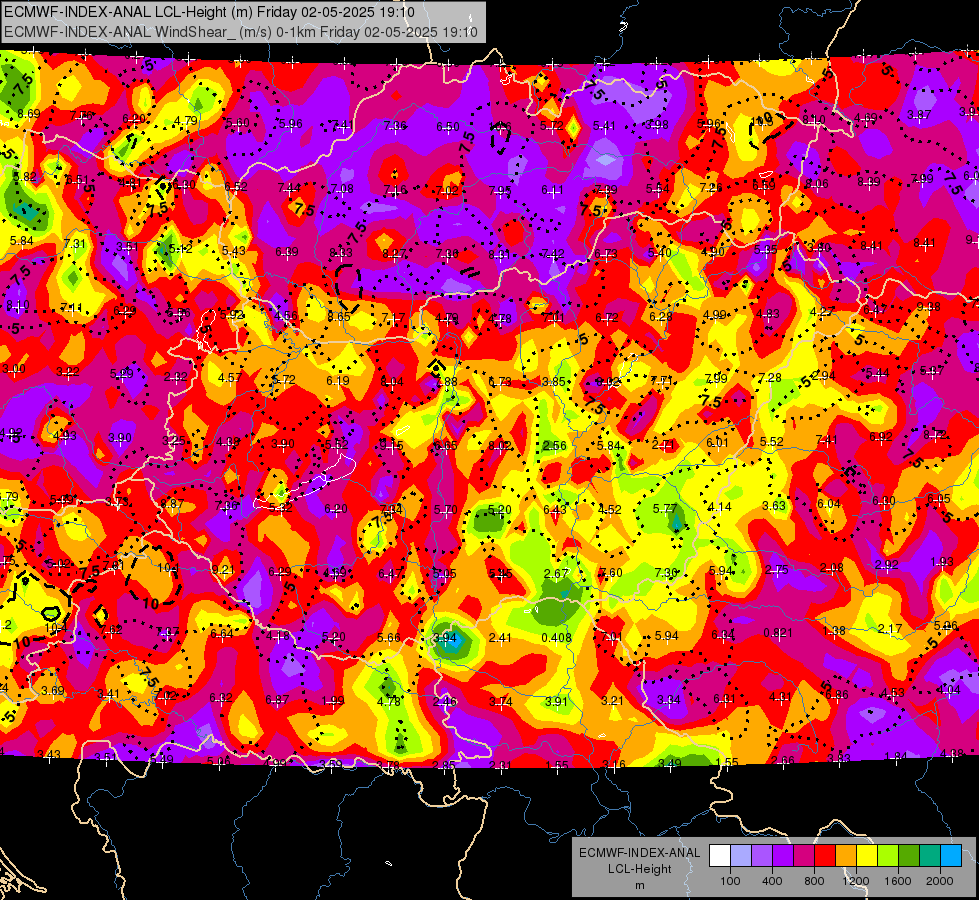Click the grid value 3.63

(774, 505)
